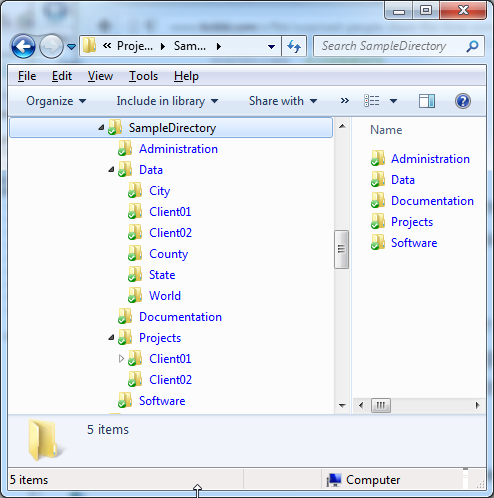Open the Tools menu
This screenshot has height=498, width=494.
coord(143,76)
